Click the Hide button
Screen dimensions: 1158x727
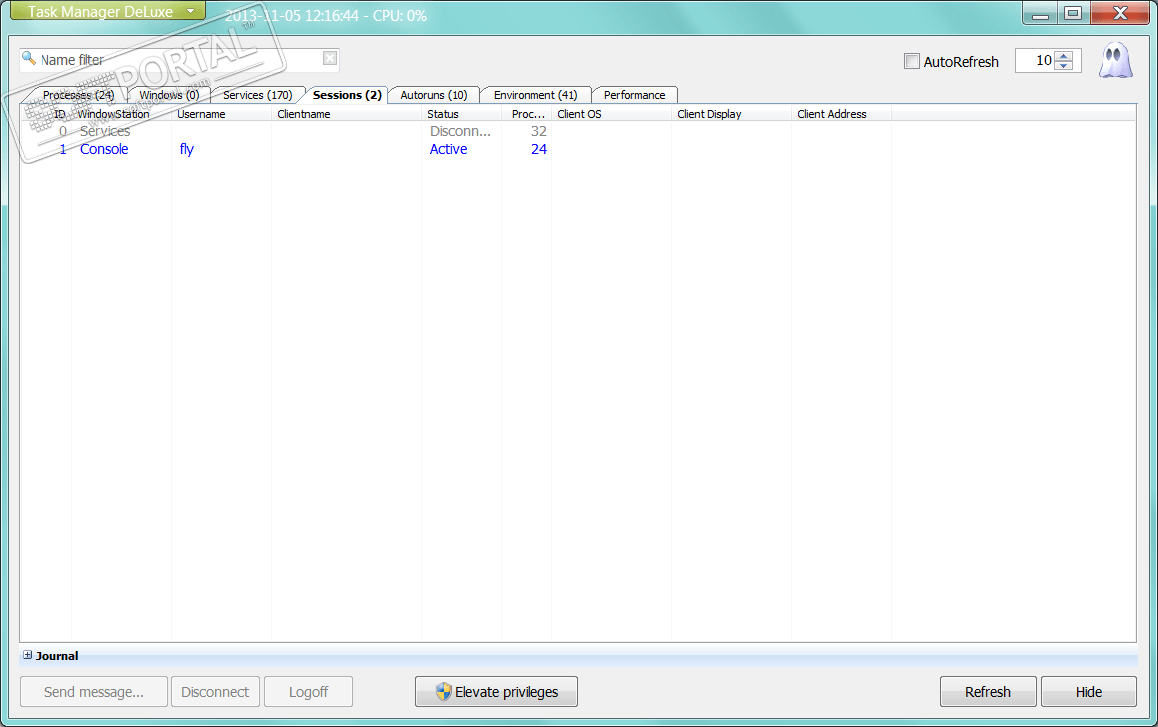tap(1089, 692)
